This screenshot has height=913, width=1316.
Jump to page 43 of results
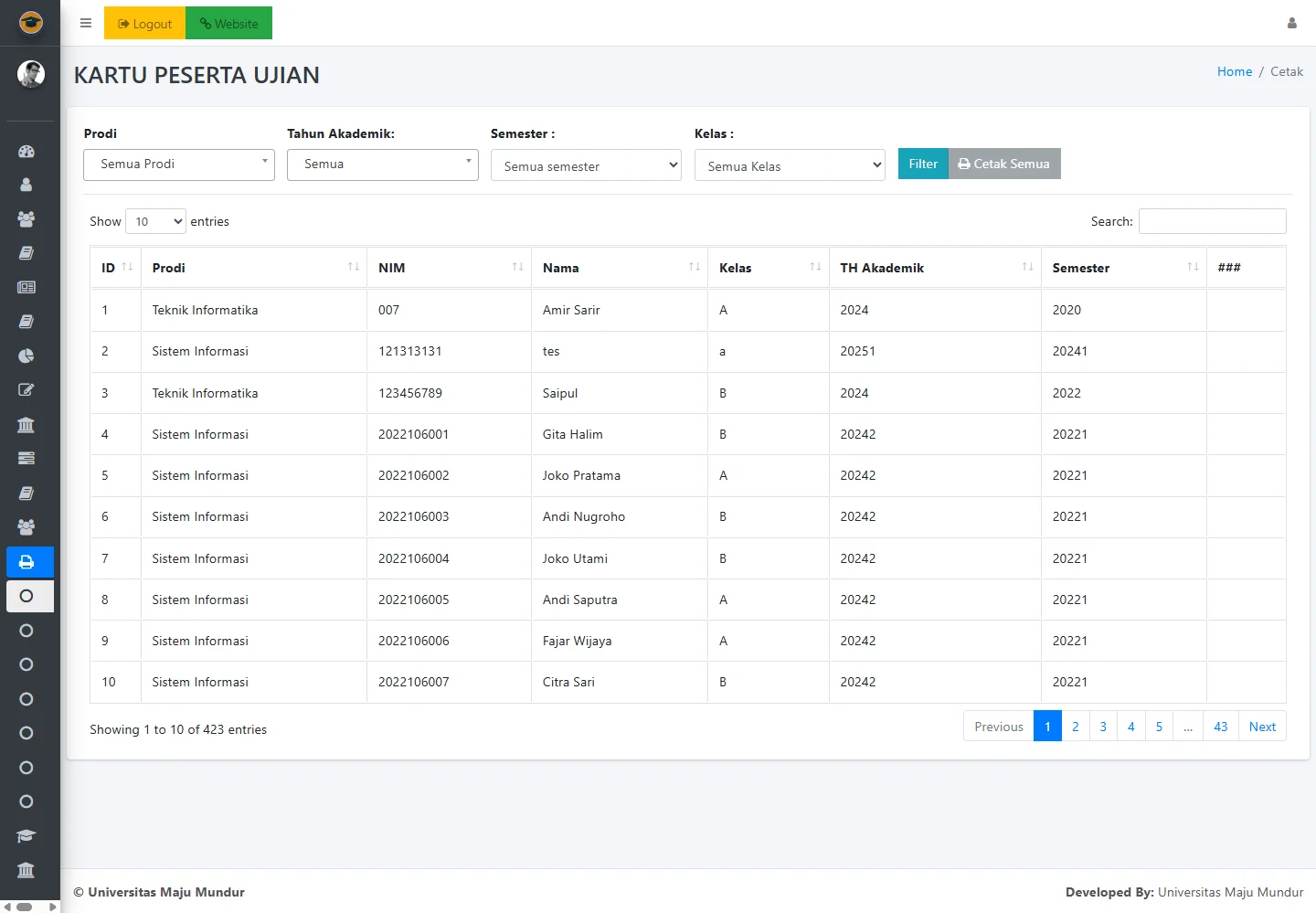(x=1220, y=727)
